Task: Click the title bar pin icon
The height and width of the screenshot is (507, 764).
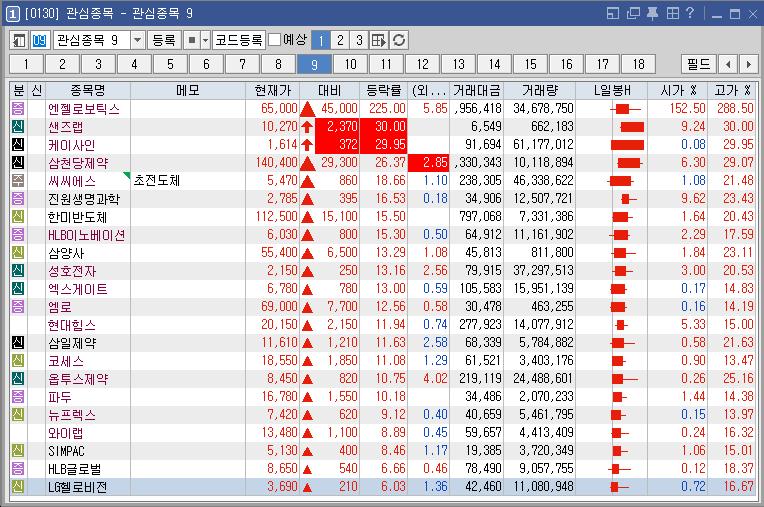Action: pos(652,13)
